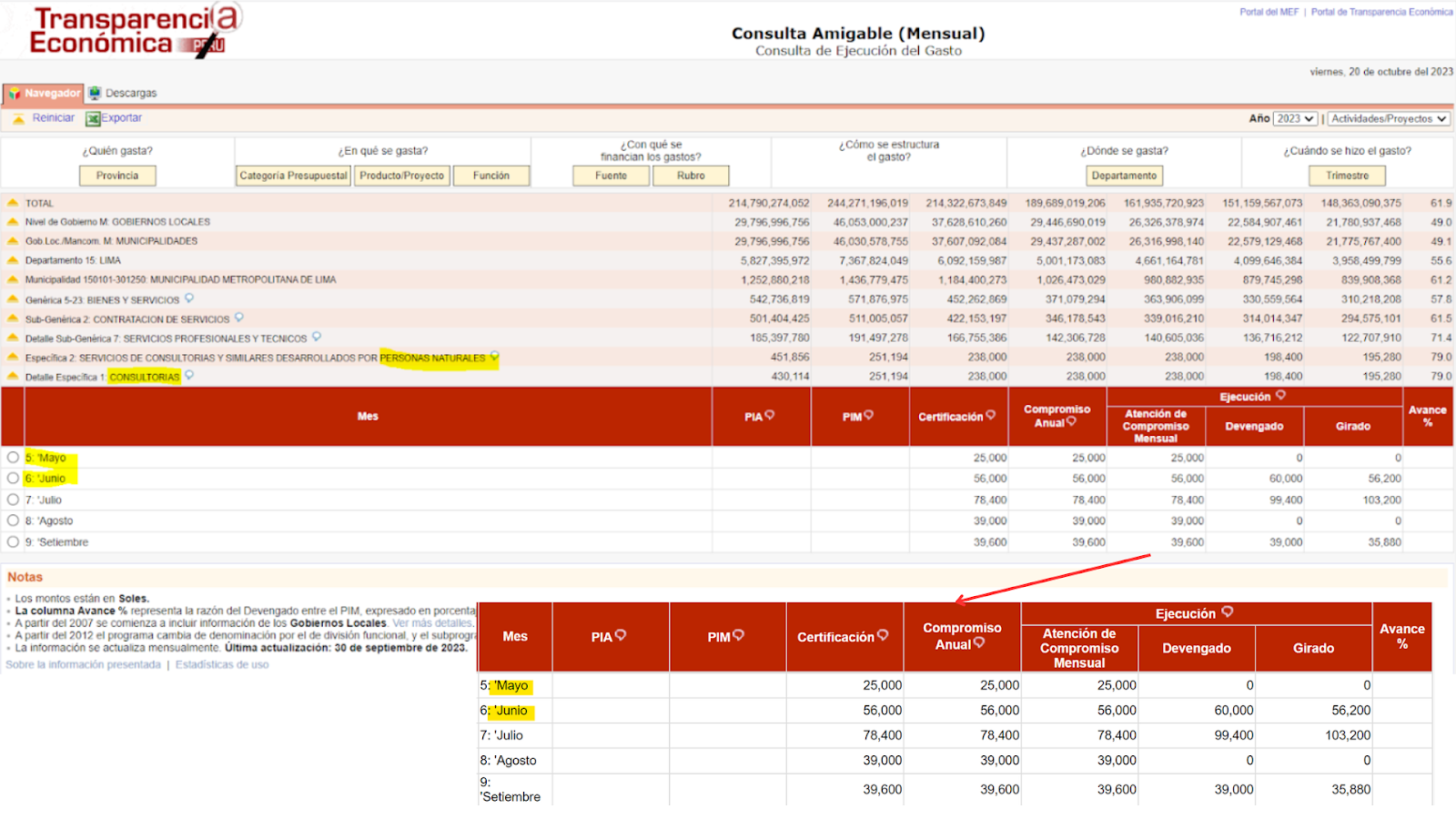Click Junio's Devengado value 60,000
The image size is (1456, 819).
(x=1286, y=479)
